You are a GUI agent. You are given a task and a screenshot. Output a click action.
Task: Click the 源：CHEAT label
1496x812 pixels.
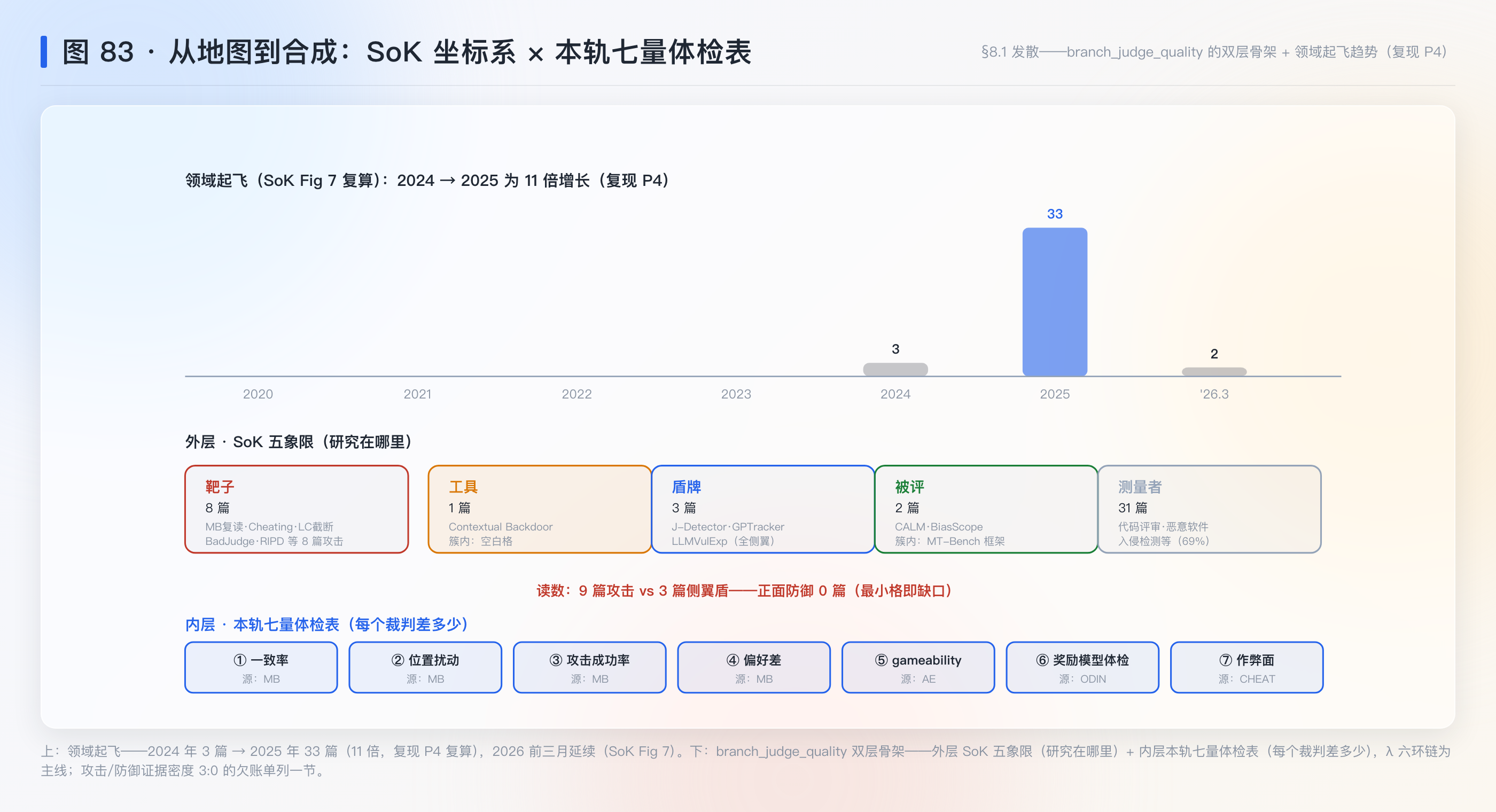(1247, 679)
